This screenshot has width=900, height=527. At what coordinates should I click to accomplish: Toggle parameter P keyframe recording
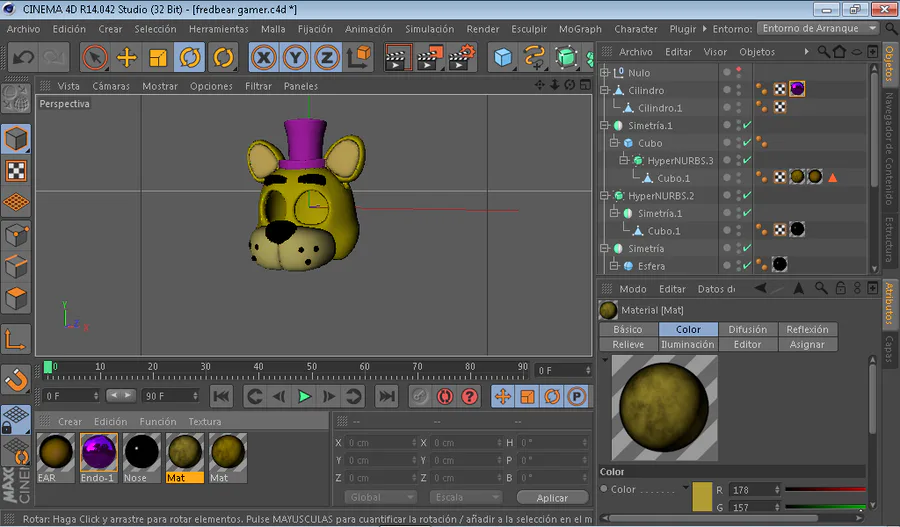[x=576, y=396]
